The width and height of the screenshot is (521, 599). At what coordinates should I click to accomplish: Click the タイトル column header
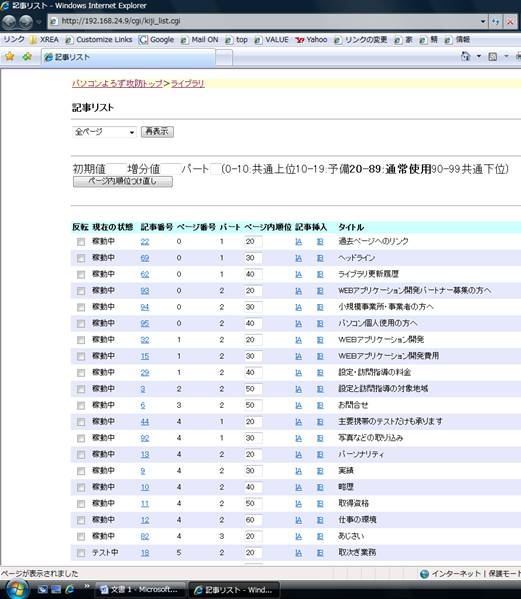(x=351, y=227)
